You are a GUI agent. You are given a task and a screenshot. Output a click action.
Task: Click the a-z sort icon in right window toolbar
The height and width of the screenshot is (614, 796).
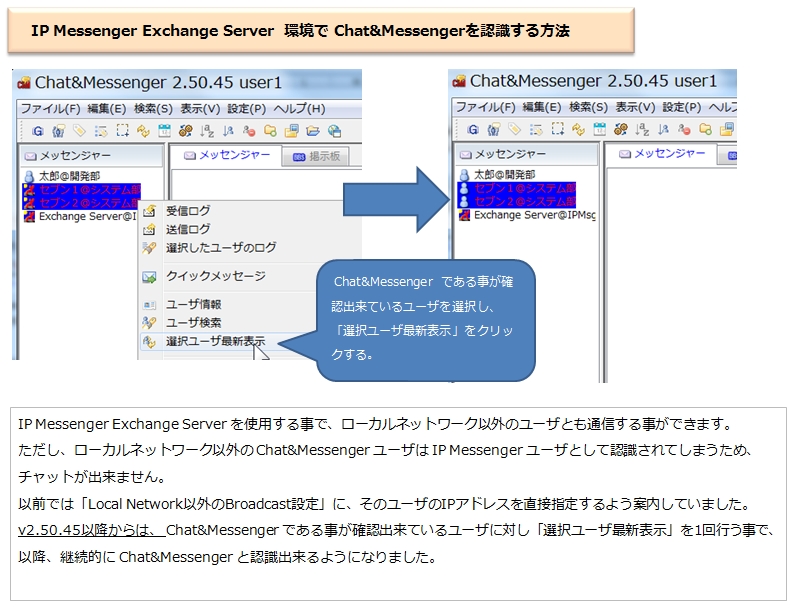642,130
